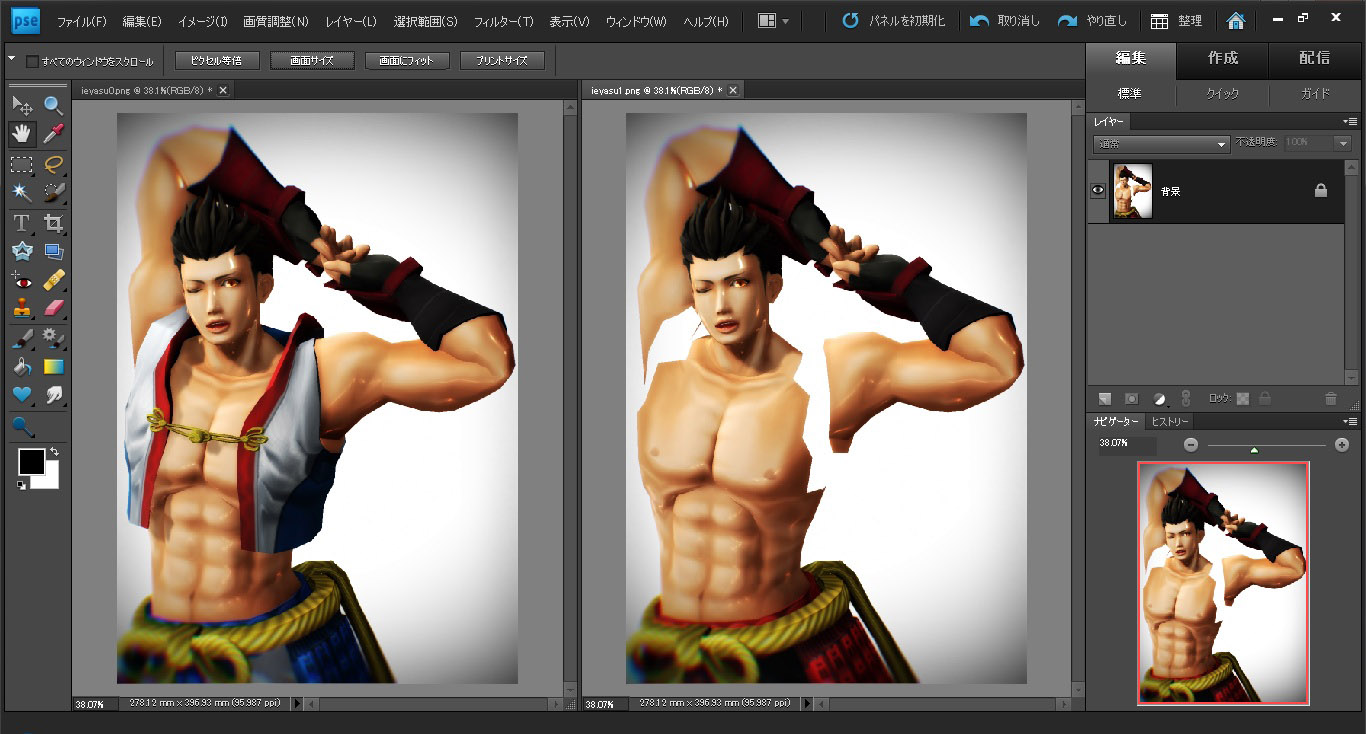1366x734 pixels.
Task: Open tool options preset arrow before checkbox
Action: coord(11,59)
